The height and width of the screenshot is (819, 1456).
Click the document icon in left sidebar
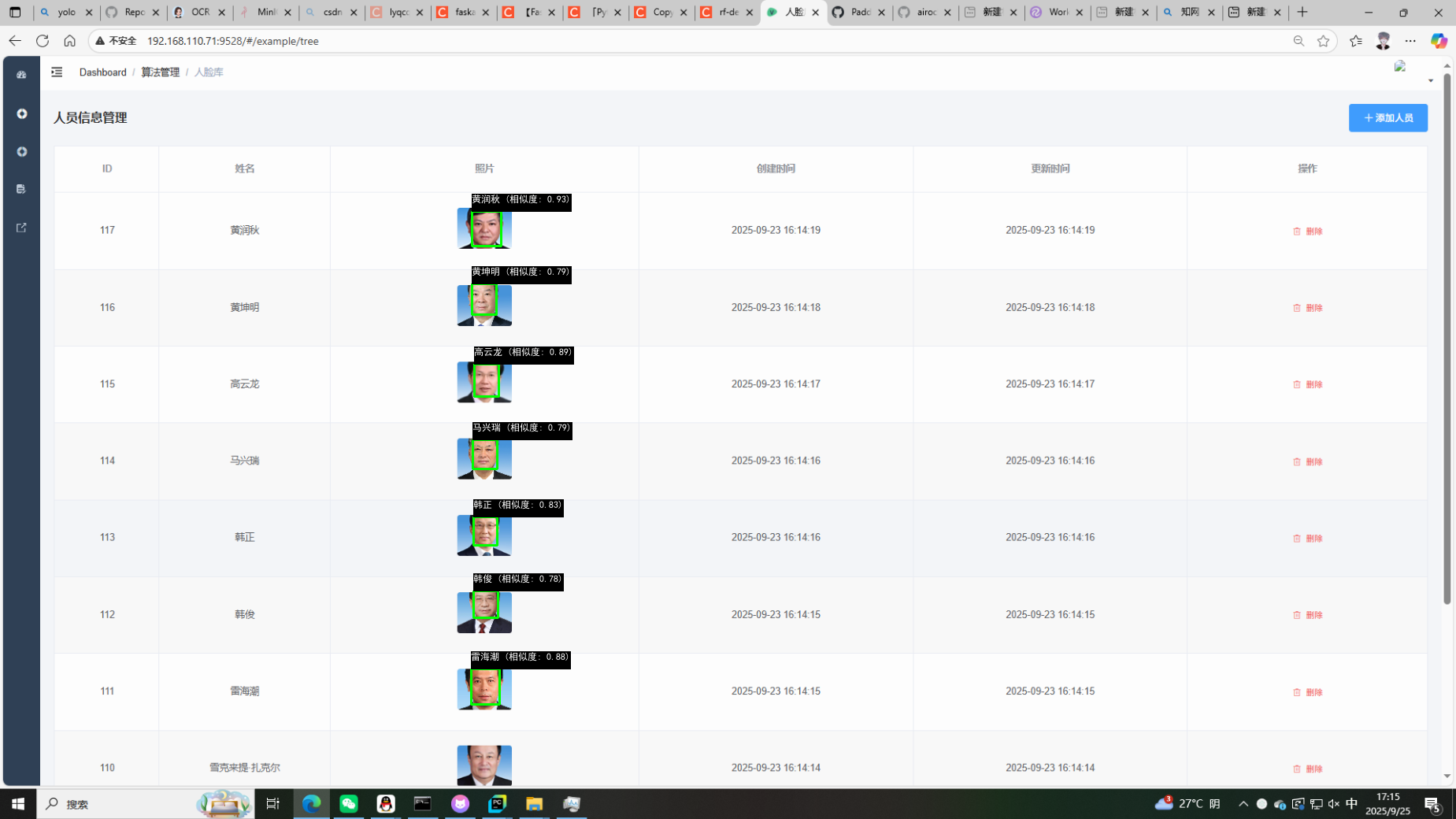[21, 189]
